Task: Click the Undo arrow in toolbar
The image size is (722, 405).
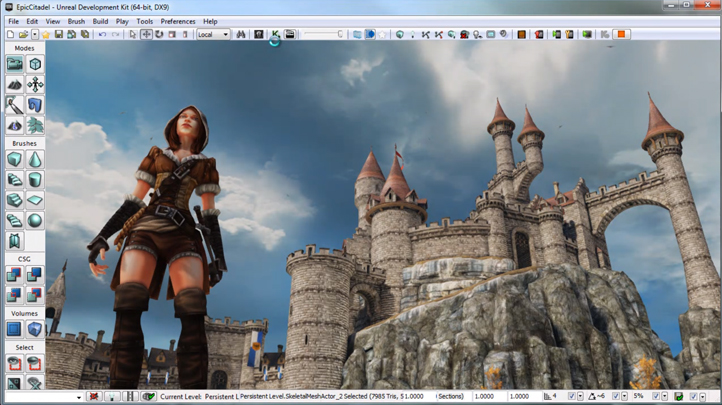Action: [103, 35]
